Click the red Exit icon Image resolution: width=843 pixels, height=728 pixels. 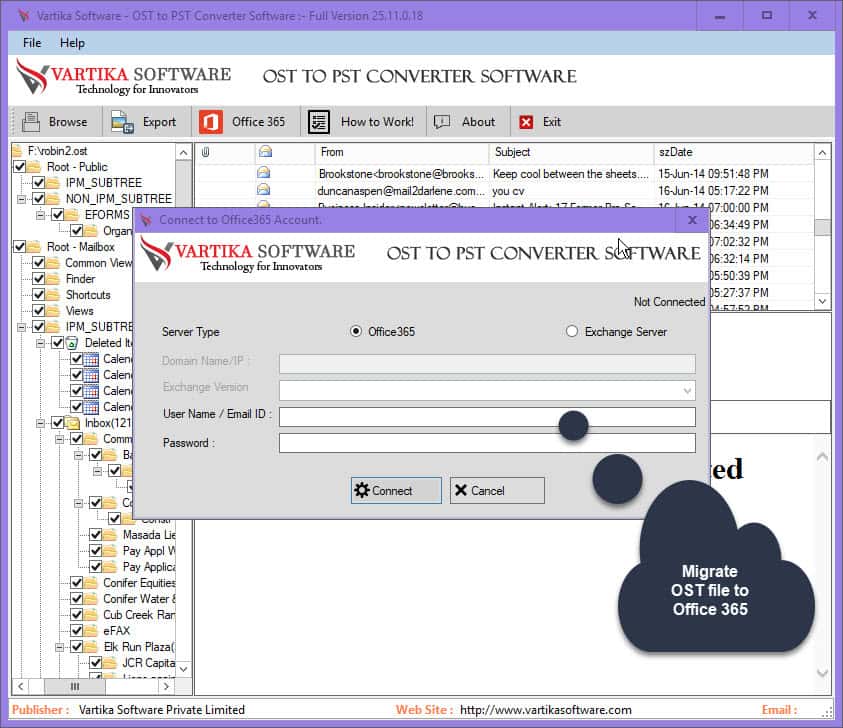click(526, 122)
